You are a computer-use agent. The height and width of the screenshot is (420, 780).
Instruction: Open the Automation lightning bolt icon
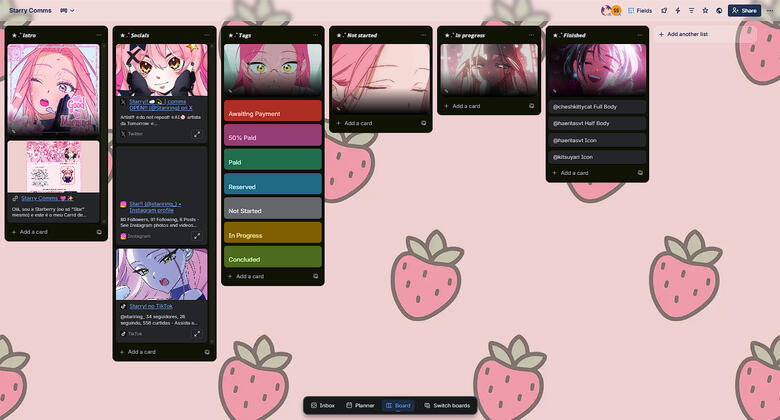coord(678,10)
